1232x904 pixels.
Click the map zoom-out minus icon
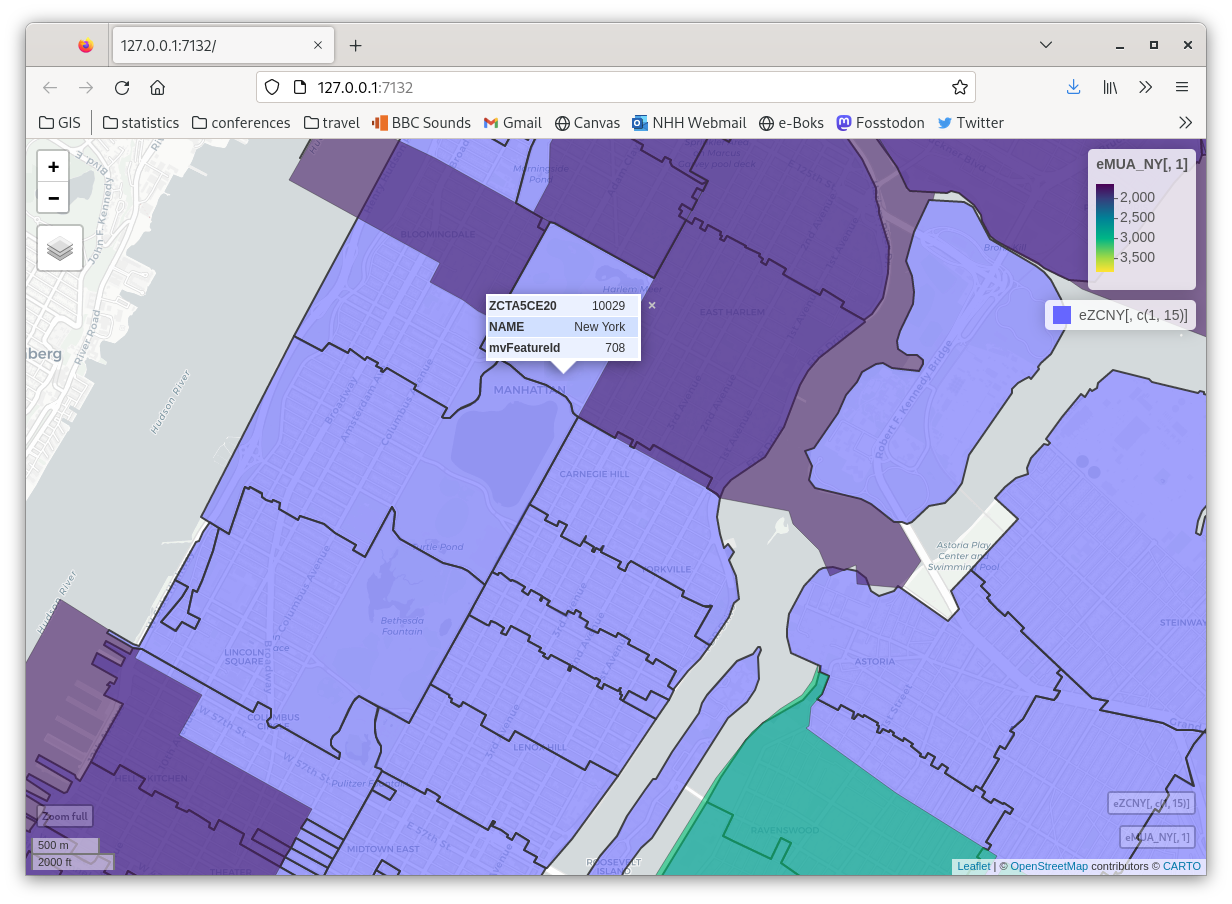click(53, 198)
